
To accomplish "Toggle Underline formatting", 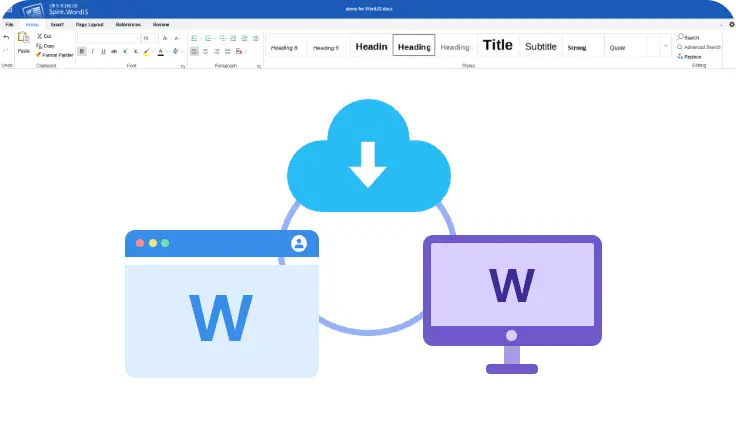I will (x=103, y=51).
